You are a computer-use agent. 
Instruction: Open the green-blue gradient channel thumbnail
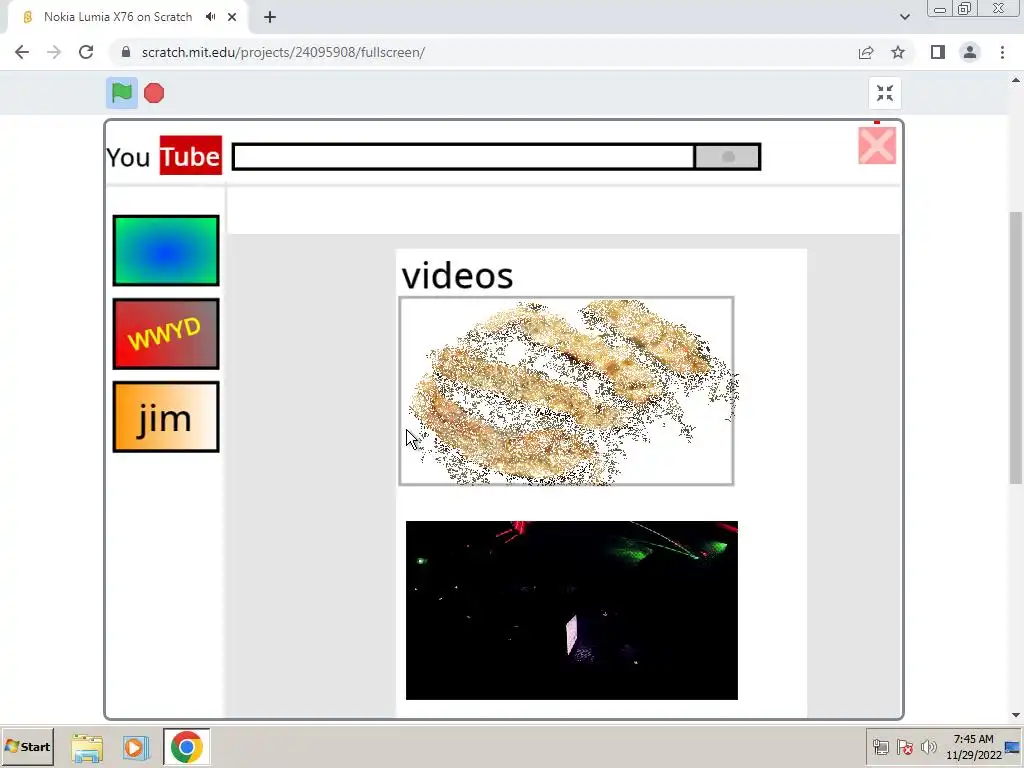tap(166, 251)
